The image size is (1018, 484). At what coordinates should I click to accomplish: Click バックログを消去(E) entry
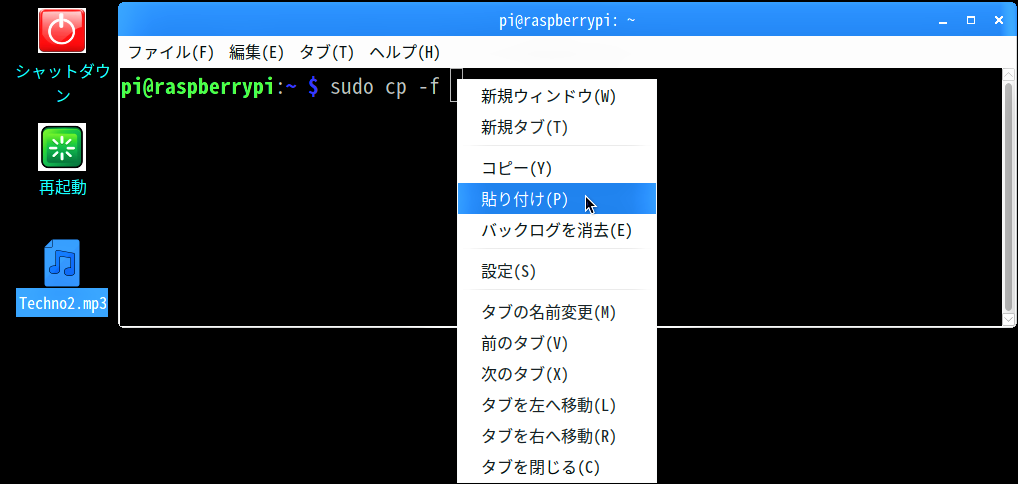pyautogui.click(x=556, y=230)
